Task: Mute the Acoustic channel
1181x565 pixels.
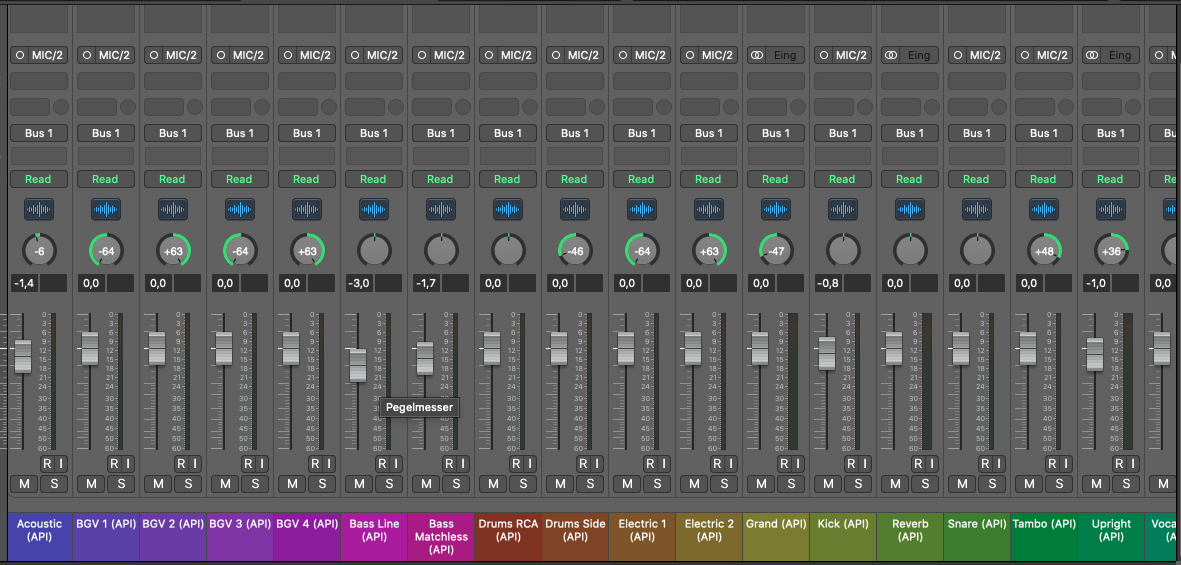Action: [x=24, y=484]
